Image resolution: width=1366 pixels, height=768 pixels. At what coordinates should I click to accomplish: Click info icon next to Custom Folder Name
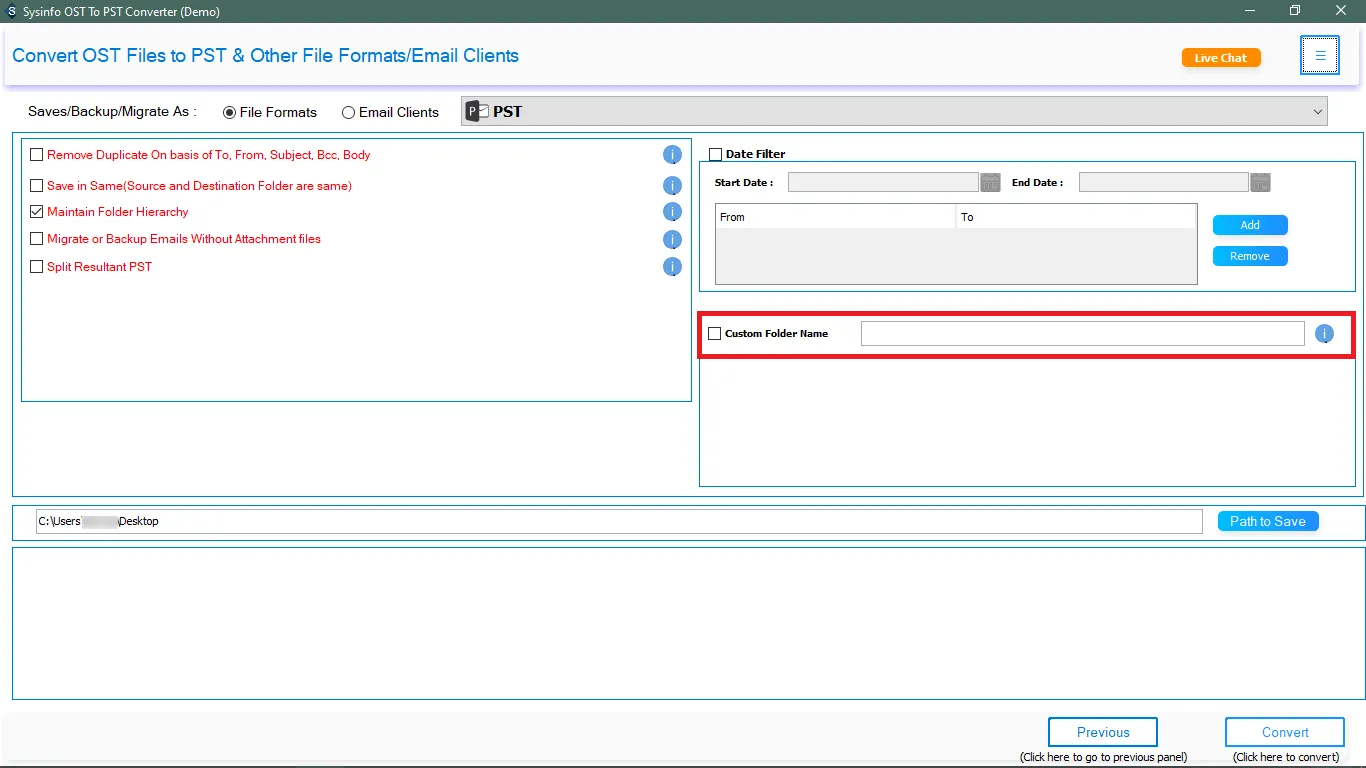(1324, 334)
